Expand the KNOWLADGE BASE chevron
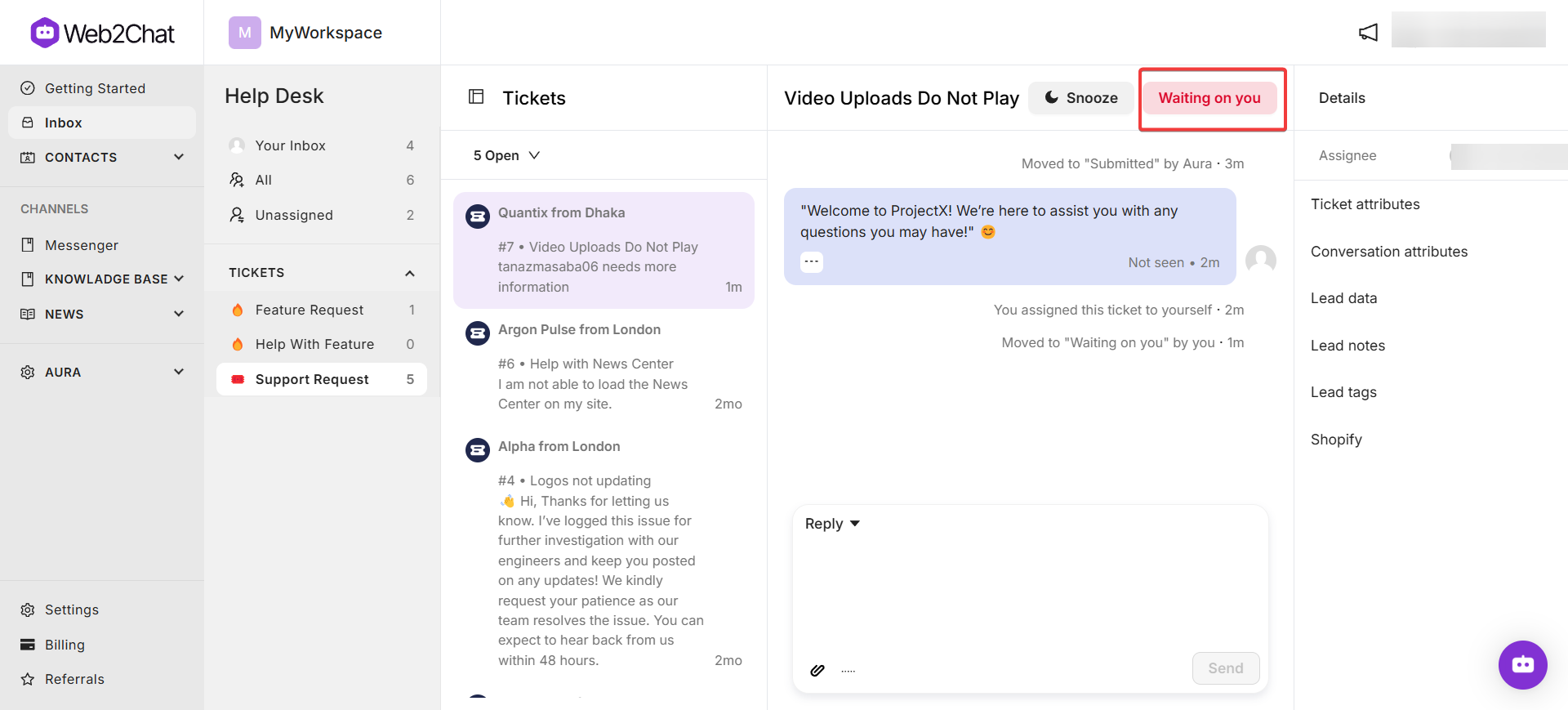Screen dimensions: 1568x710 (179, 279)
